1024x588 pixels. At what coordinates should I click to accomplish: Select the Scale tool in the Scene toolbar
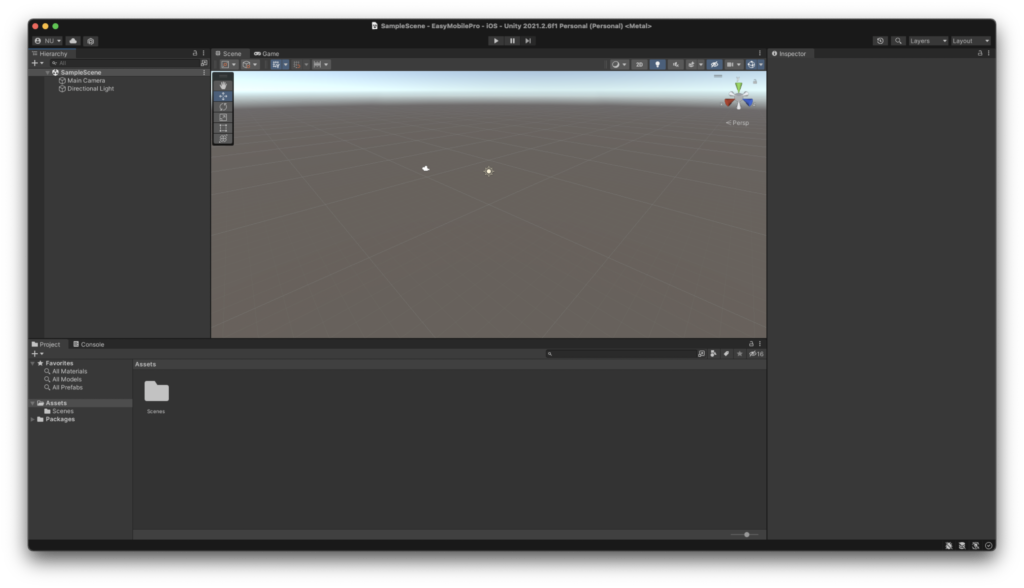click(x=222, y=117)
